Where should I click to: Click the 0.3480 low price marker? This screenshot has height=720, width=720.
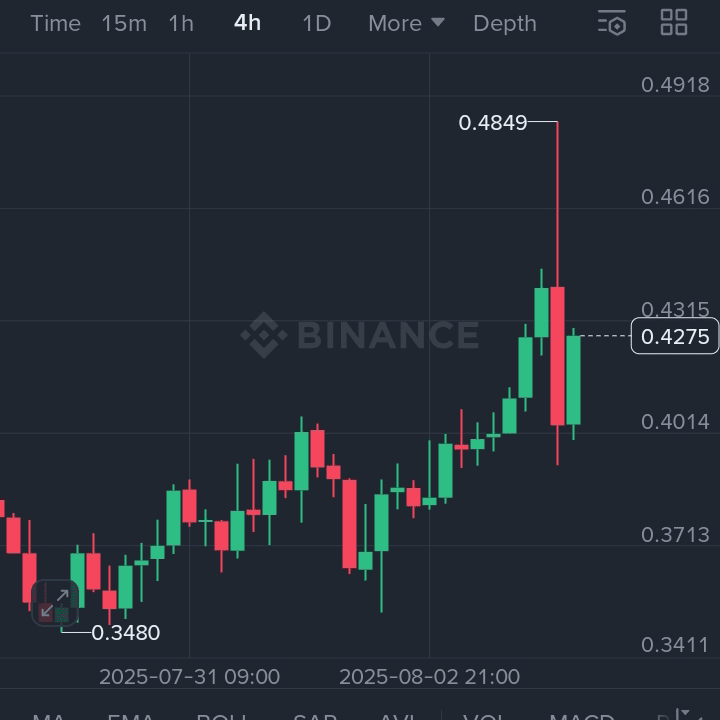125,632
